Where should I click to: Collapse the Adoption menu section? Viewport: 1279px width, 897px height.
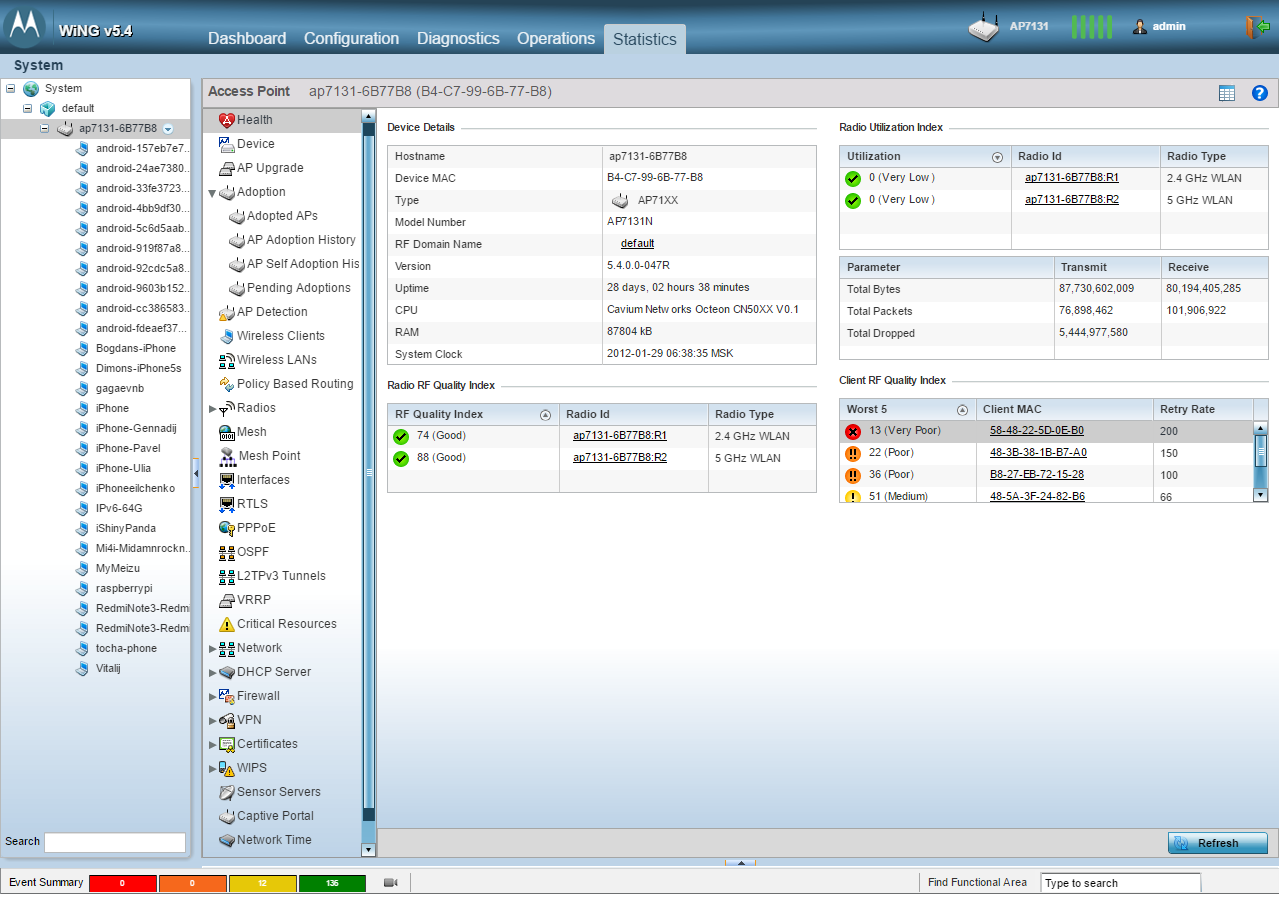point(212,193)
